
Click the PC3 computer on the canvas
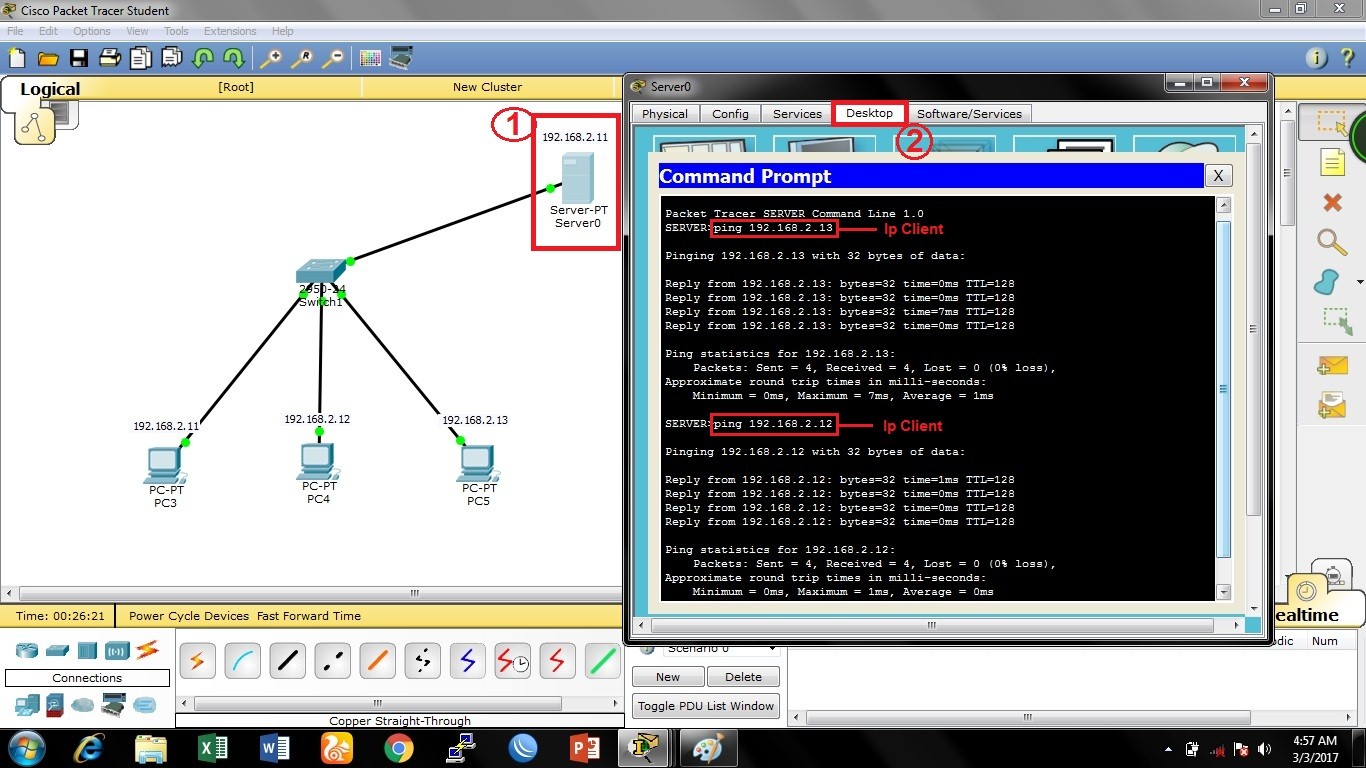pyautogui.click(x=163, y=464)
